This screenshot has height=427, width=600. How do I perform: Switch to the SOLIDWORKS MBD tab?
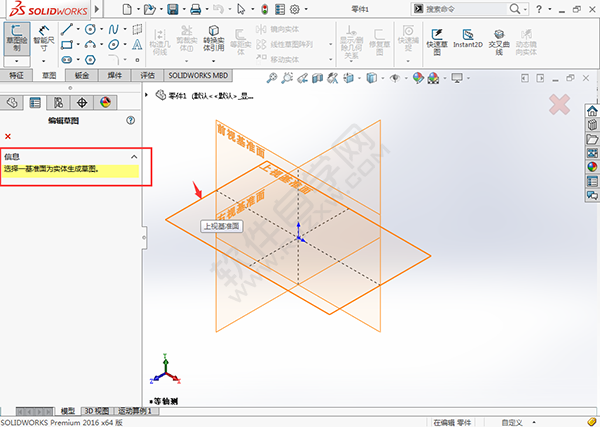[198, 75]
